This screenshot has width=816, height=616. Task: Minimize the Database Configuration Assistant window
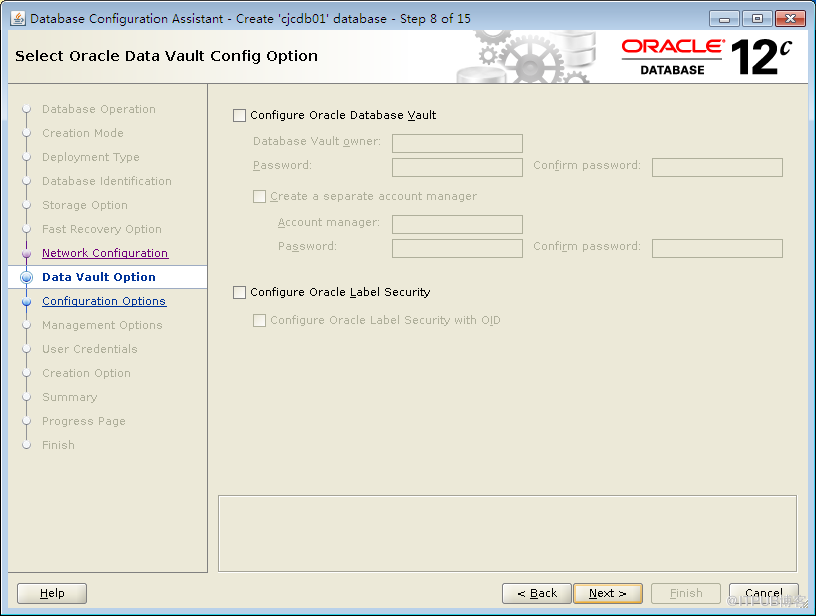[724, 19]
